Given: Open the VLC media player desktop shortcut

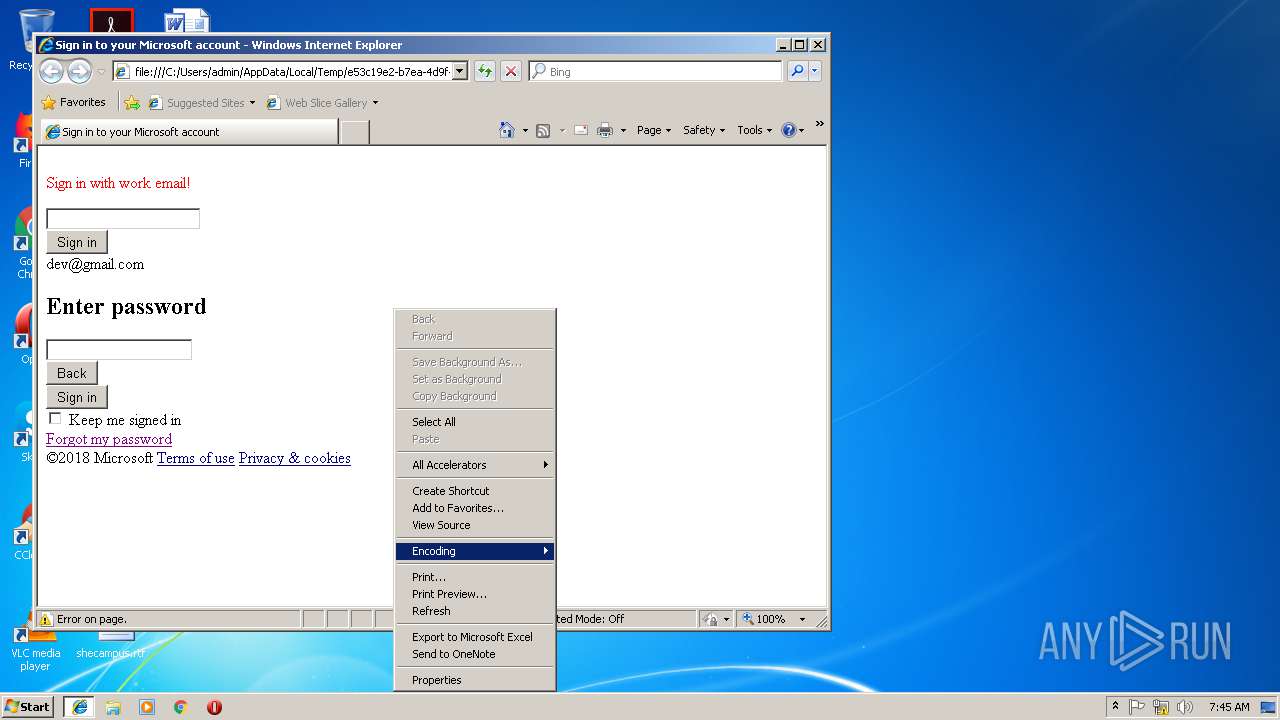Looking at the screenshot, I should pos(35,651).
